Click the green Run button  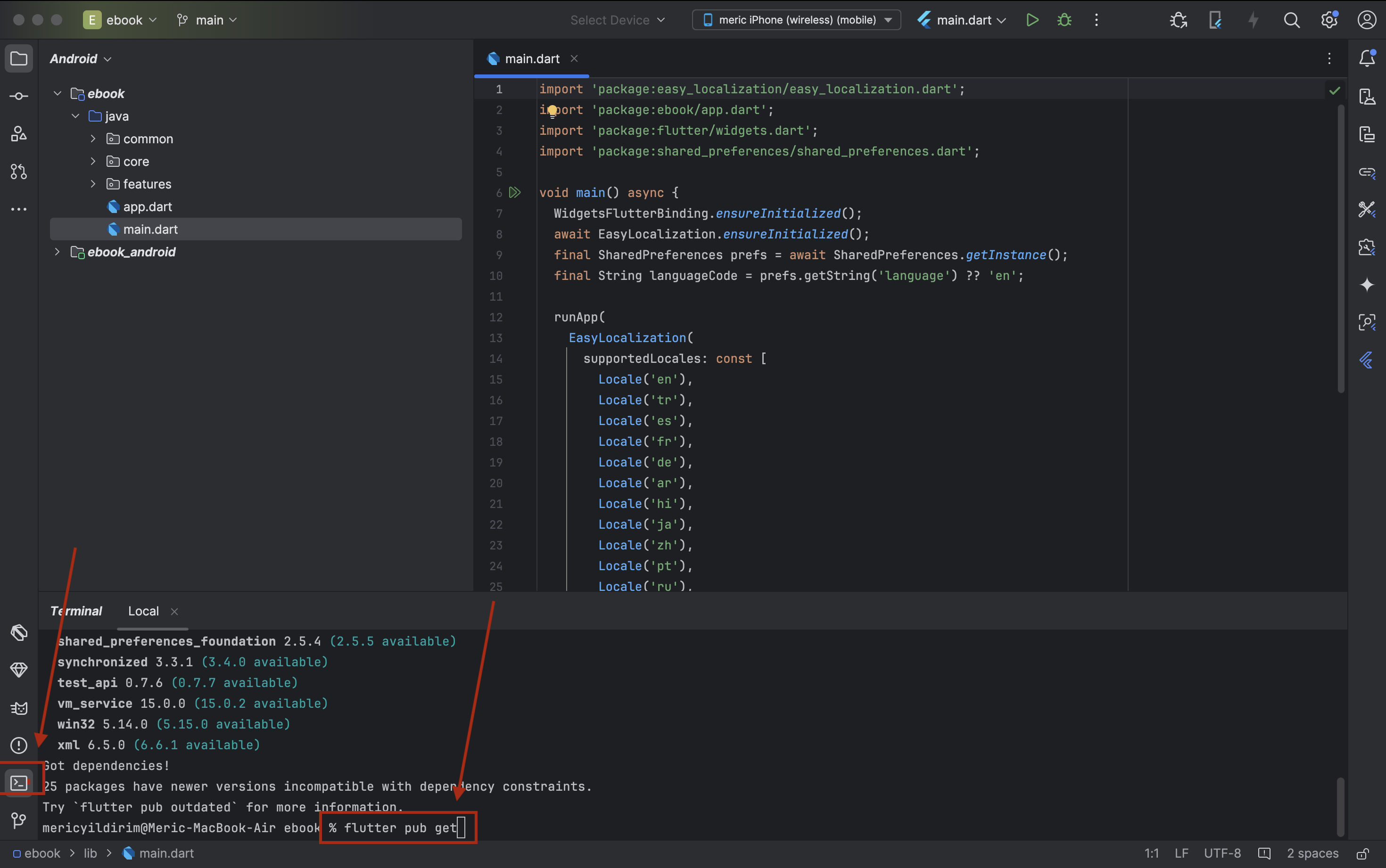[1032, 20]
